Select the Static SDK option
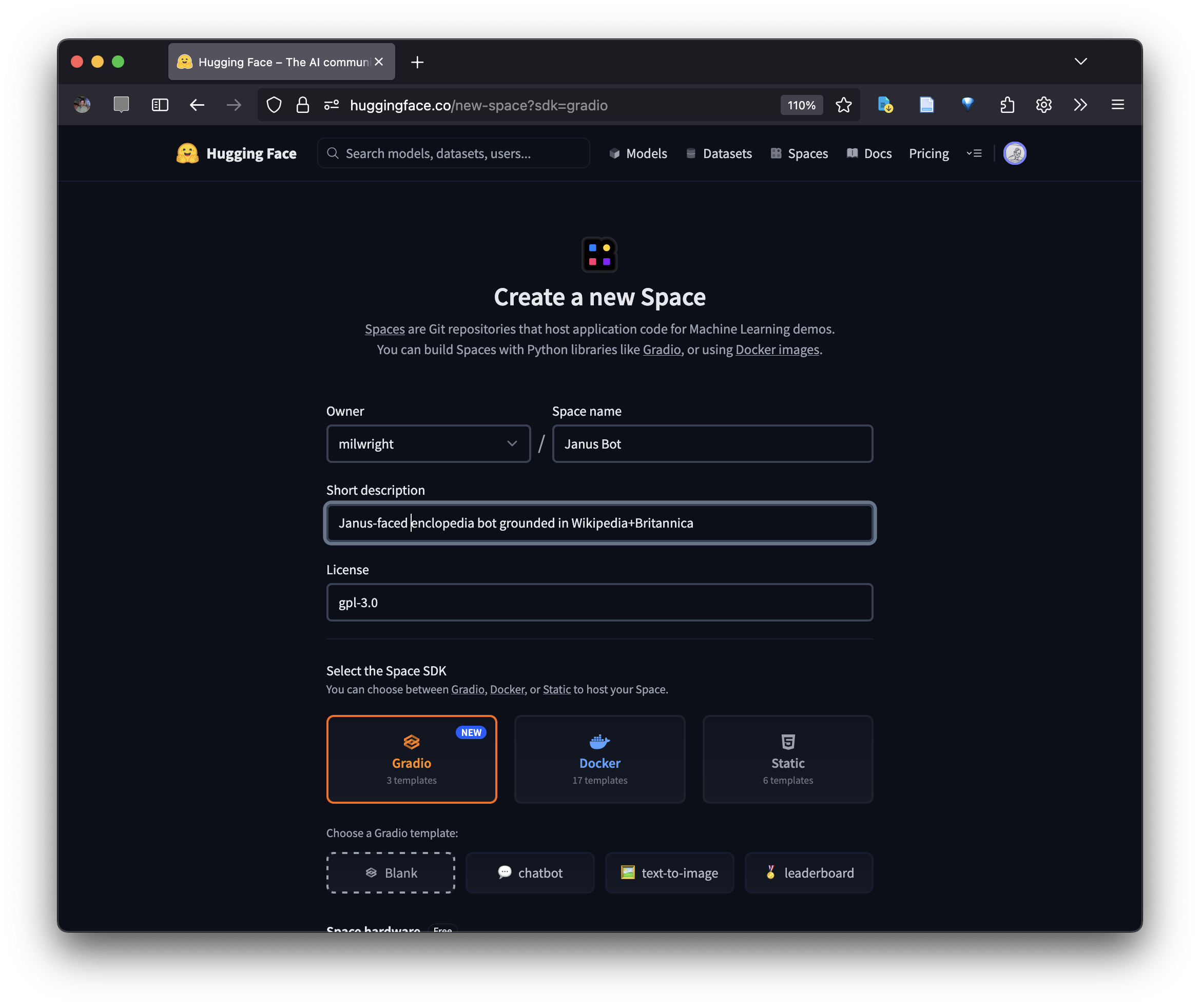This screenshot has width=1200, height=1008. 787,759
